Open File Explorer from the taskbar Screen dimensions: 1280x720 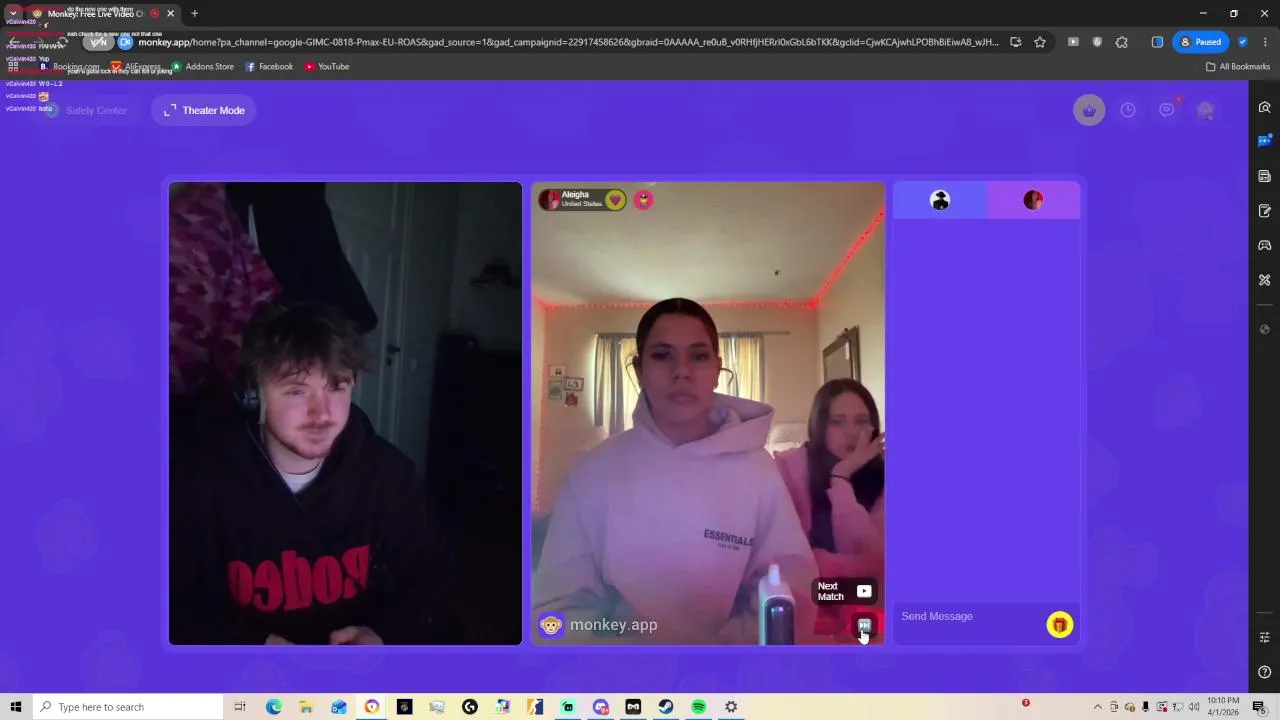[x=306, y=707]
